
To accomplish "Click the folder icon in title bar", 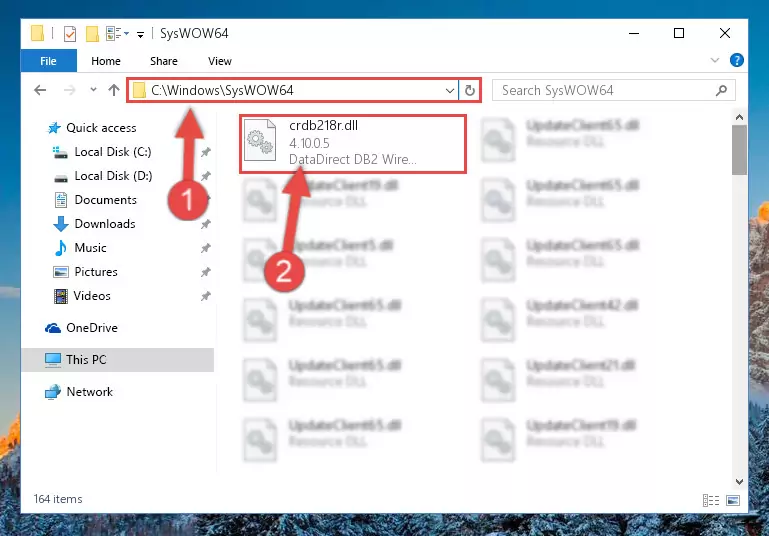I will (37, 33).
